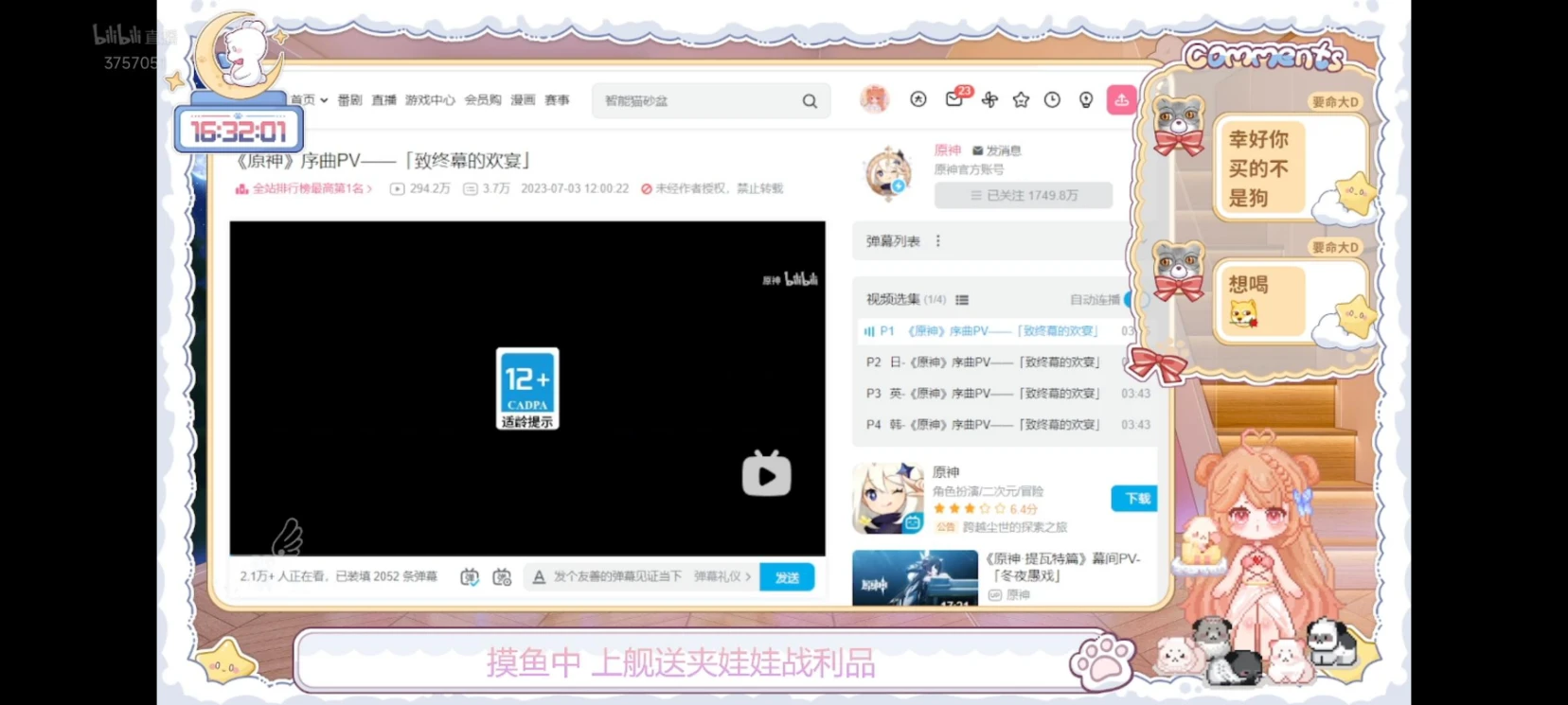Image resolution: width=1568 pixels, height=705 pixels.
Task: Open danmaku settings icon below video
Action: (502, 576)
